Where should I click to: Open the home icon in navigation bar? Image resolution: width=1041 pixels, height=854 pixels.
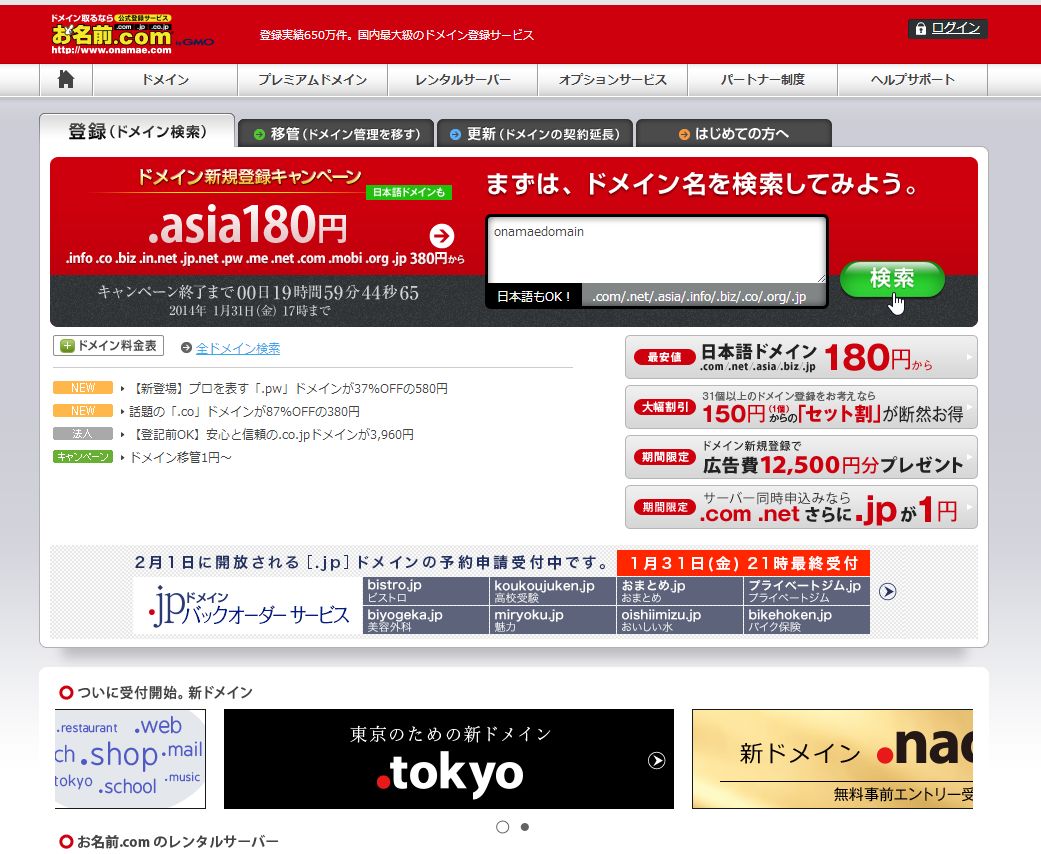[x=66, y=80]
